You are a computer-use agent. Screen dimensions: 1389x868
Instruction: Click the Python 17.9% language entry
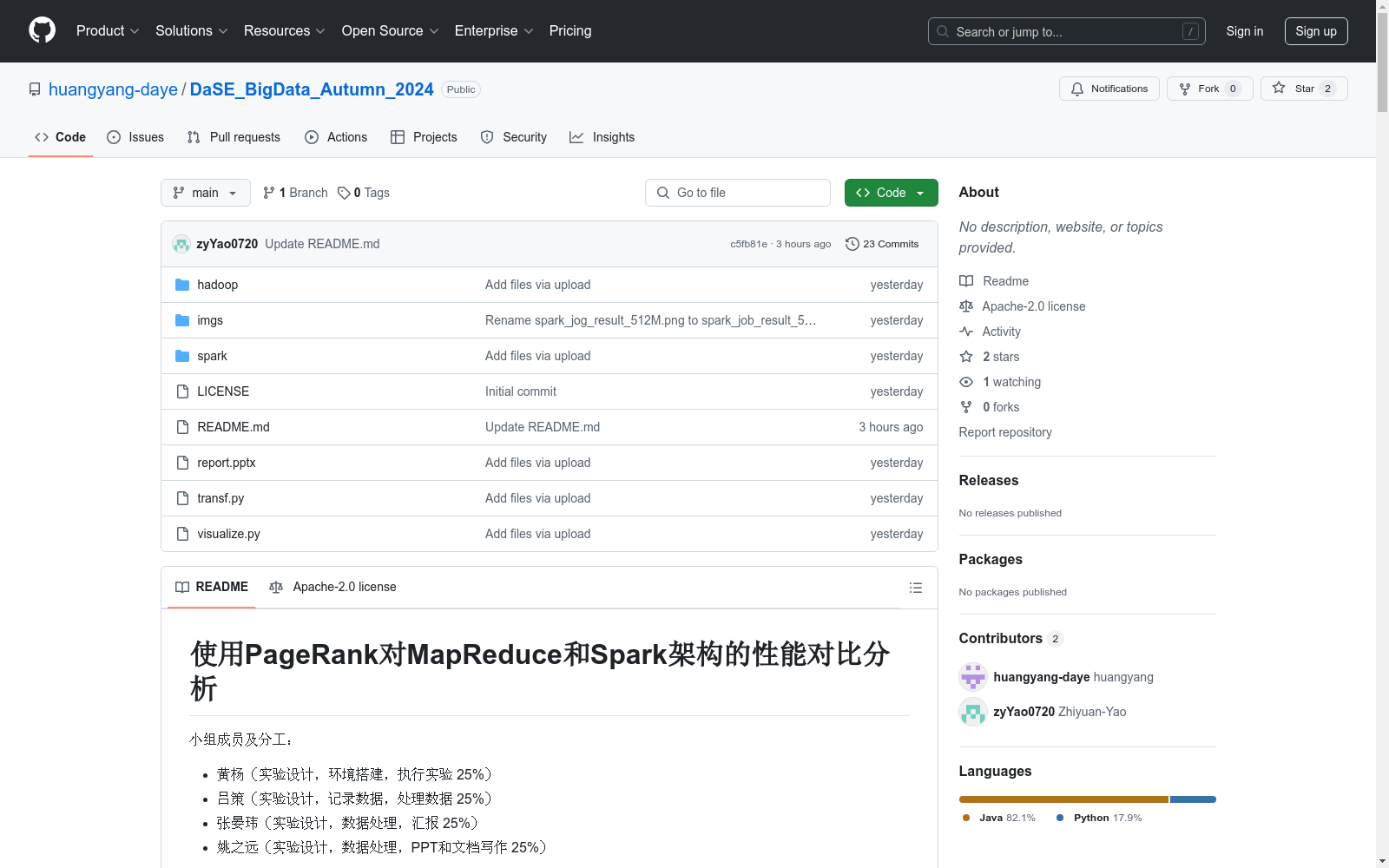point(1099,818)
